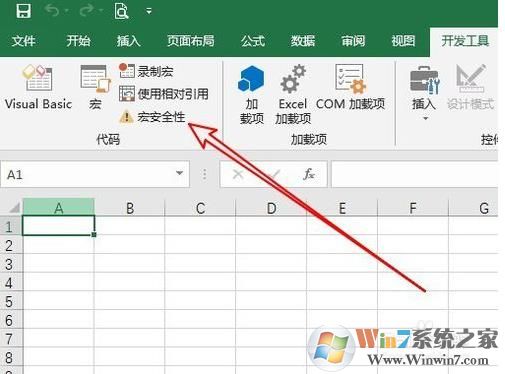Select row 5 header
Viewport: 505px width, 374px height.
click(x=10, y=301)
